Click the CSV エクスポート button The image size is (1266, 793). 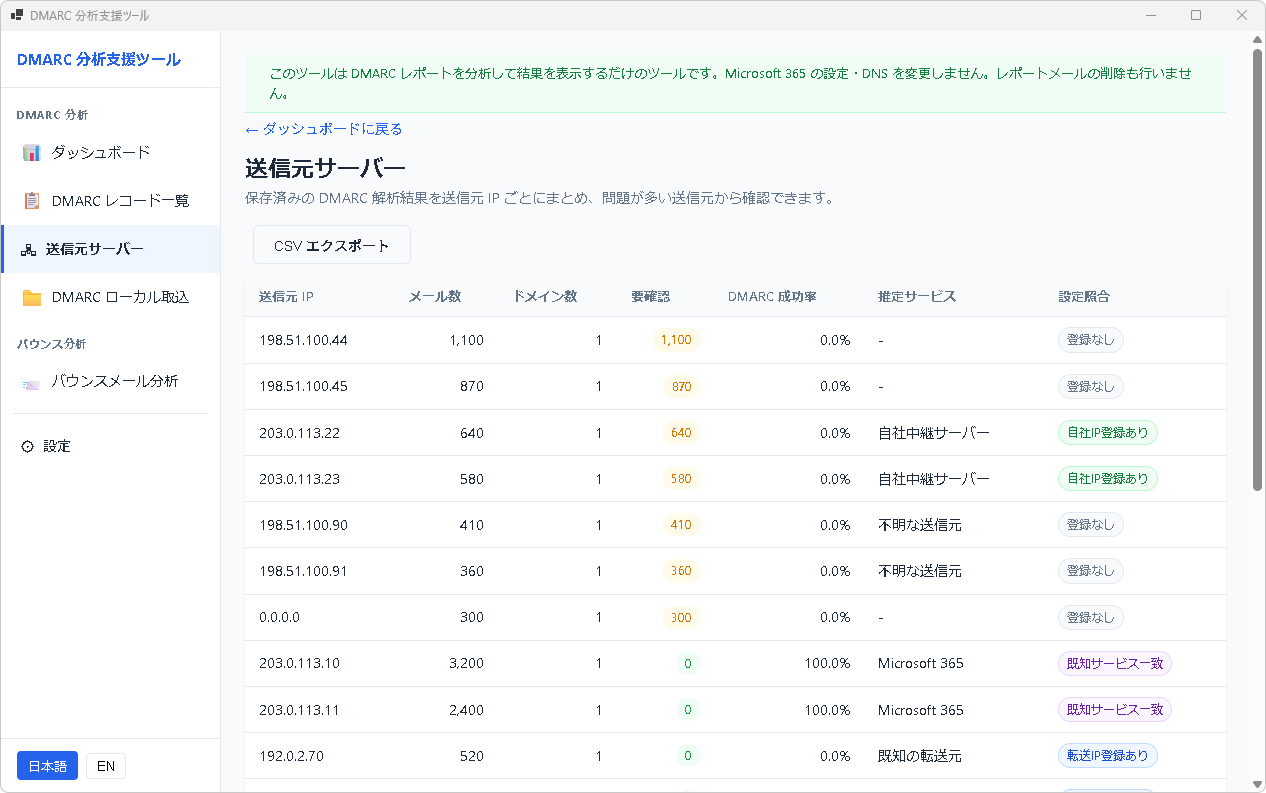pos(332,245)
